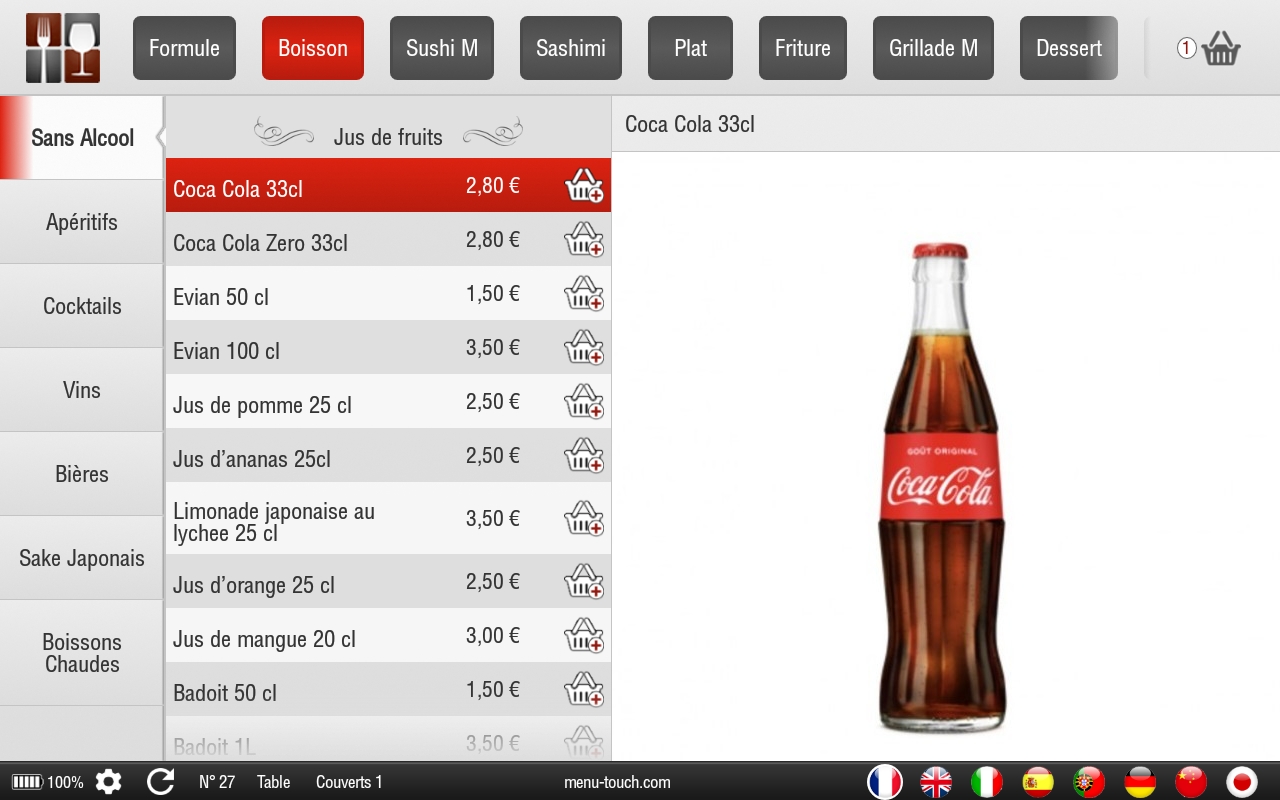
Task: Click Couverts 1 in status bar
Action: 349,782
